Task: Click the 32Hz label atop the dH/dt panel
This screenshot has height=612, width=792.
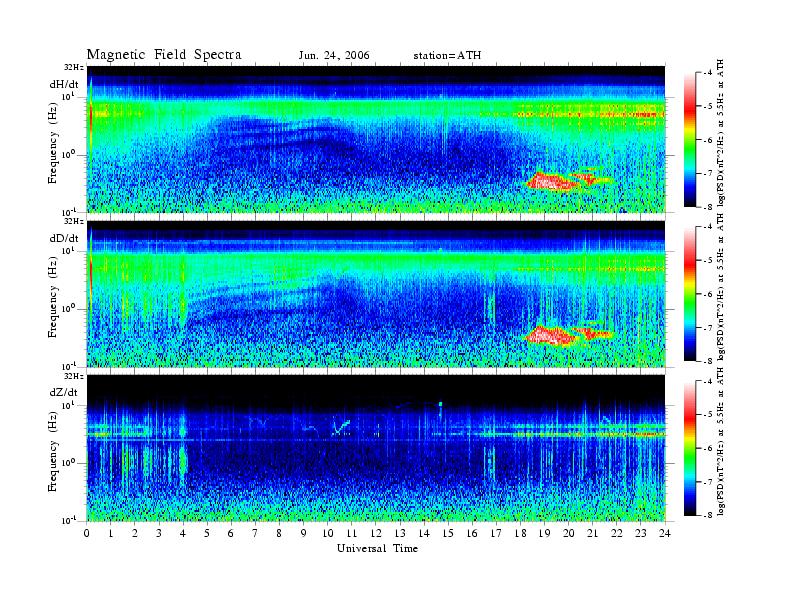Action: pyautogui.click(x=74, y=67)
